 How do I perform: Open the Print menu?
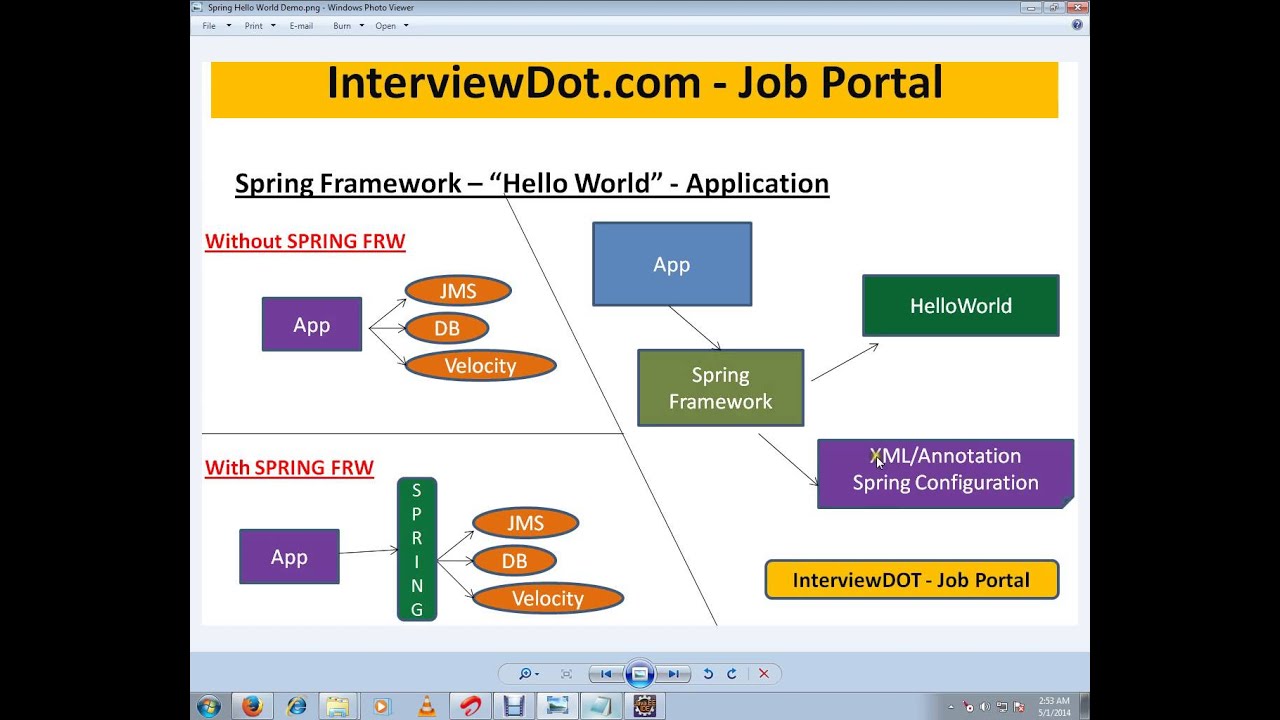coord(254,26)
